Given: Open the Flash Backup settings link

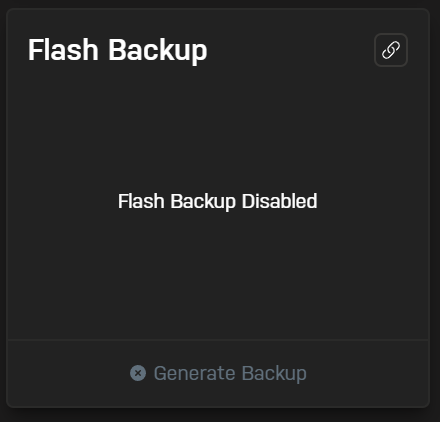Looking at the screenshot, I should coord(391,50).
